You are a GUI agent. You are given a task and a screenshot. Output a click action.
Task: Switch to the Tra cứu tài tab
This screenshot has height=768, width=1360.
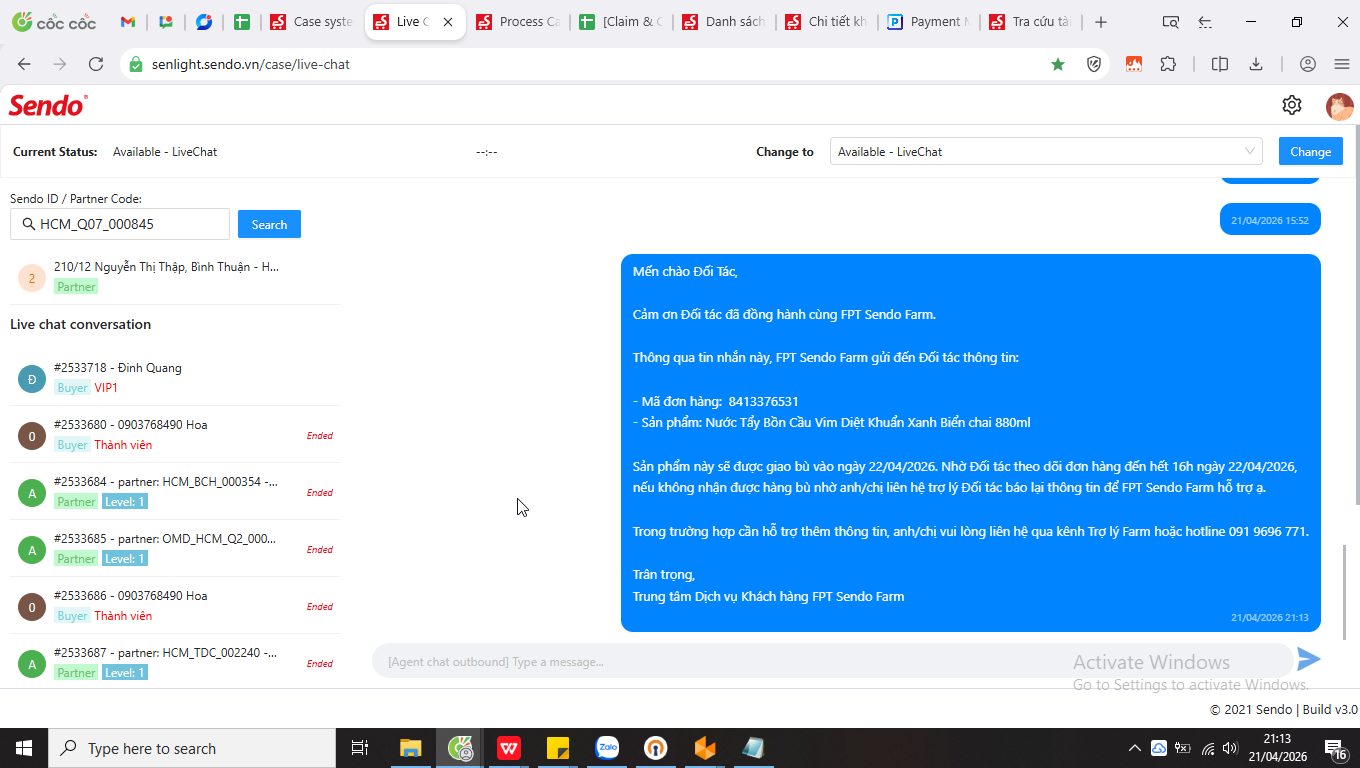[x=1033, y=22]
